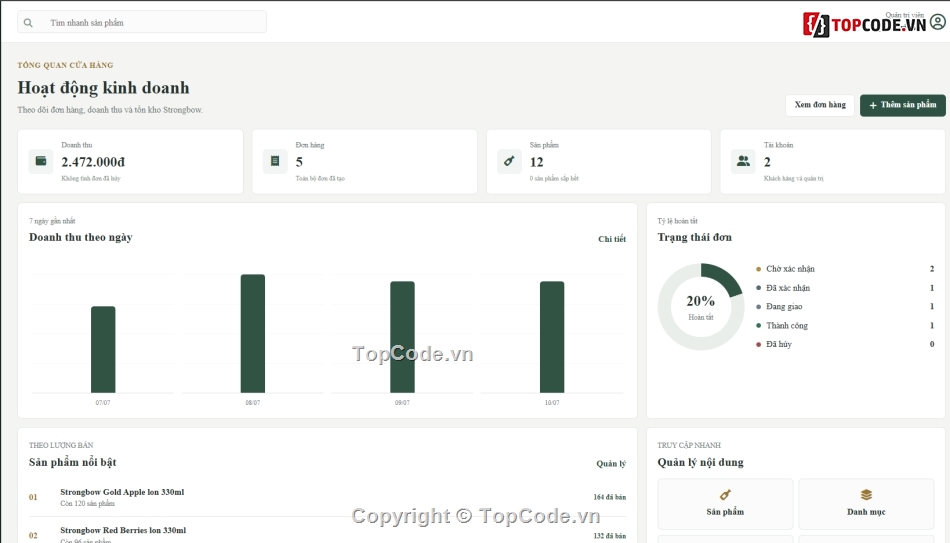Focus the quick product search field
950x543 pixels.
coord(142,22)
